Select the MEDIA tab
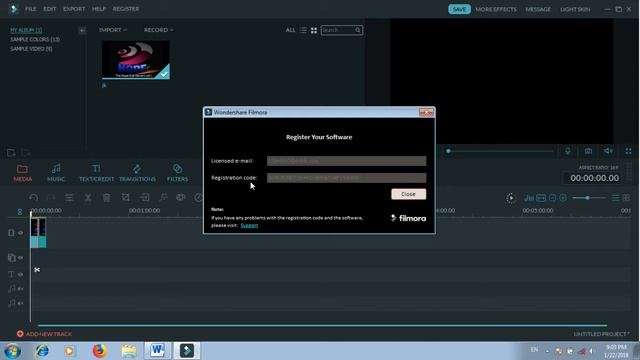 22,173
